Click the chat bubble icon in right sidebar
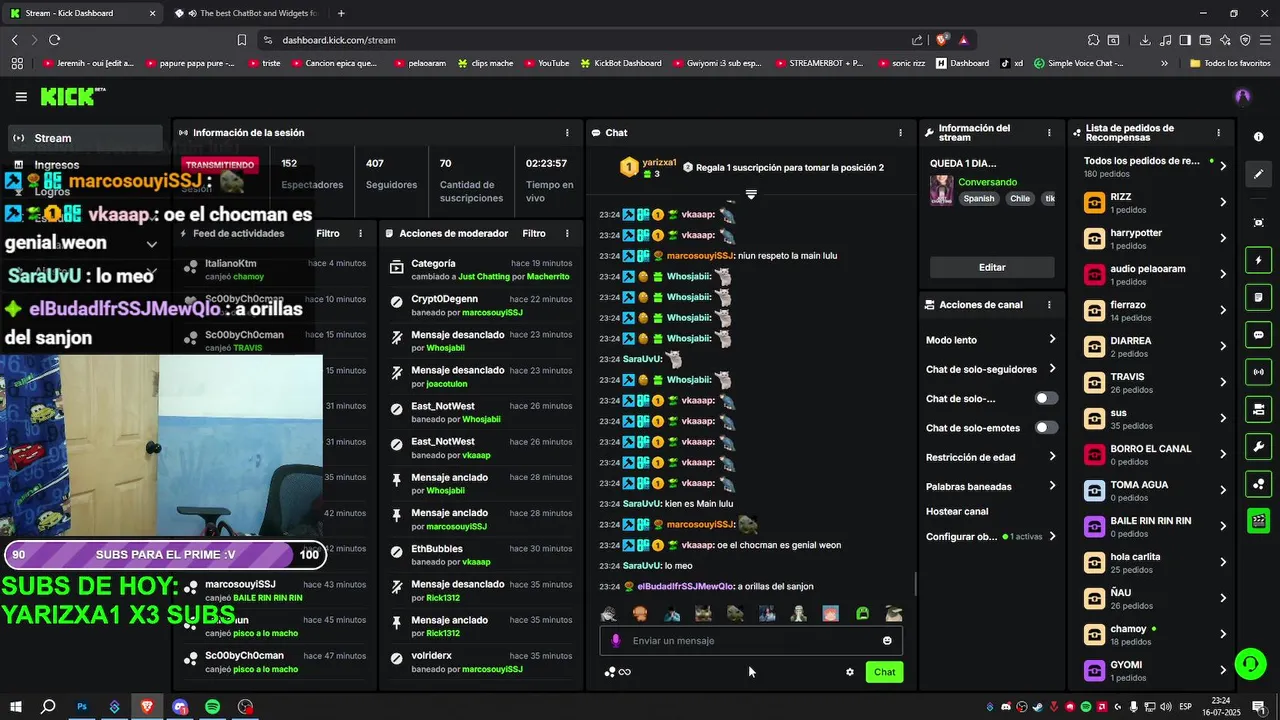Viewport: 1280px width, 720px height. coord(1259,335)
